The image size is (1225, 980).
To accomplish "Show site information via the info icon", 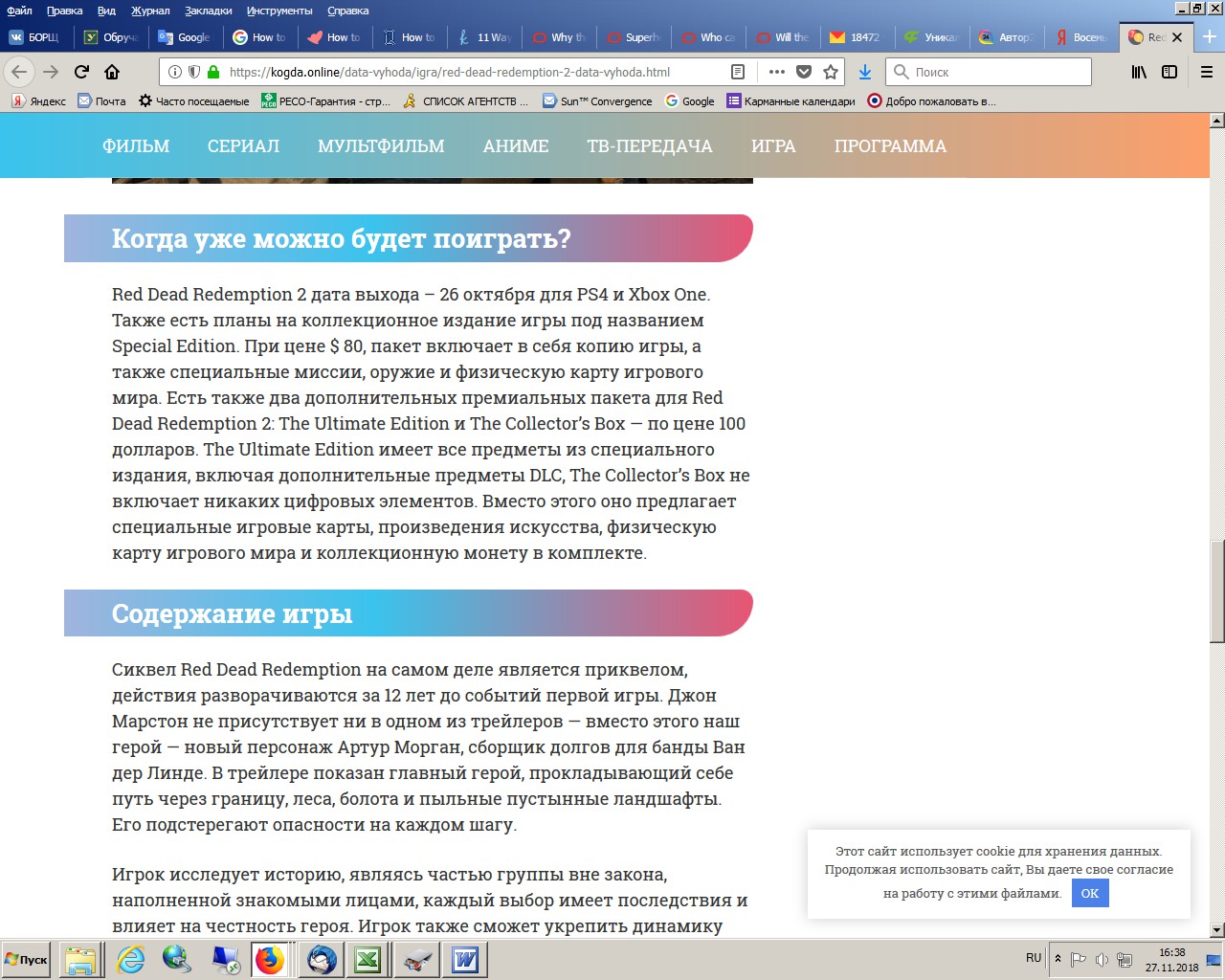I will coord(175,72).
